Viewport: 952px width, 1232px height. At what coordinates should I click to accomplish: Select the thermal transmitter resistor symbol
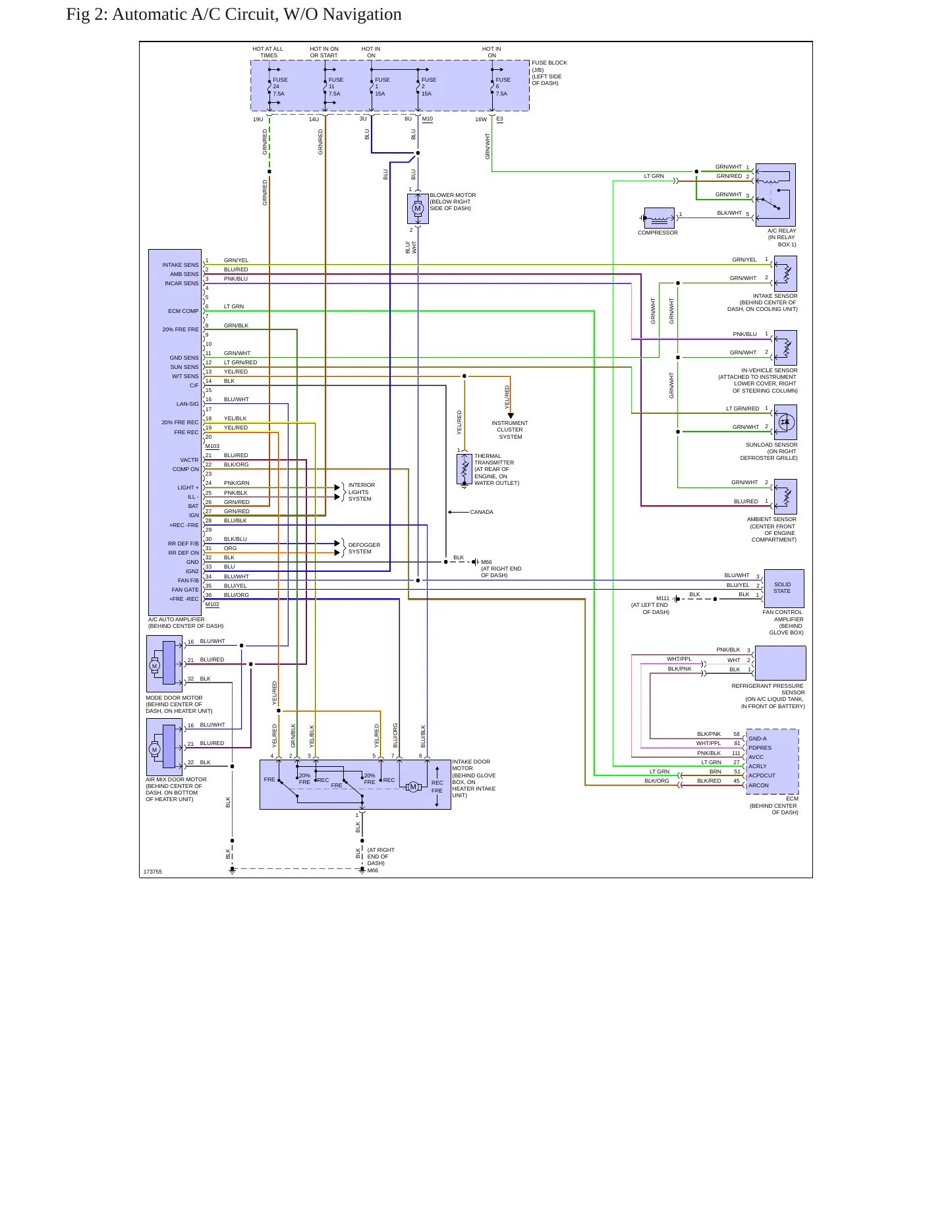coord(464,469)
